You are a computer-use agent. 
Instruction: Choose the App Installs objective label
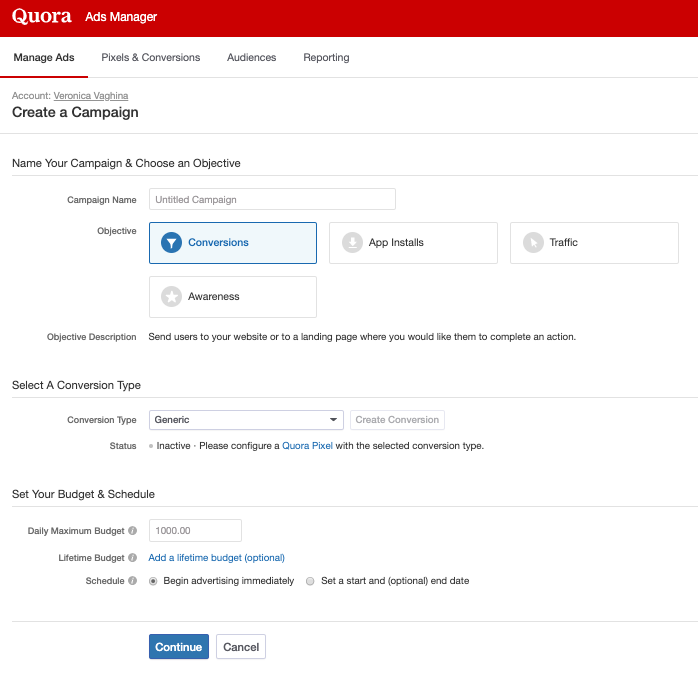[396, 243]
